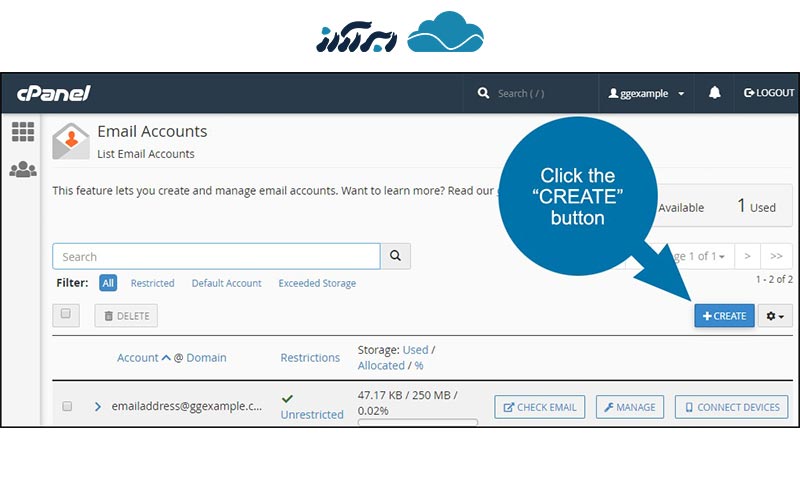Click in the email accounts Search field
This screenshot has width=800, height=500.
[216, 257]
